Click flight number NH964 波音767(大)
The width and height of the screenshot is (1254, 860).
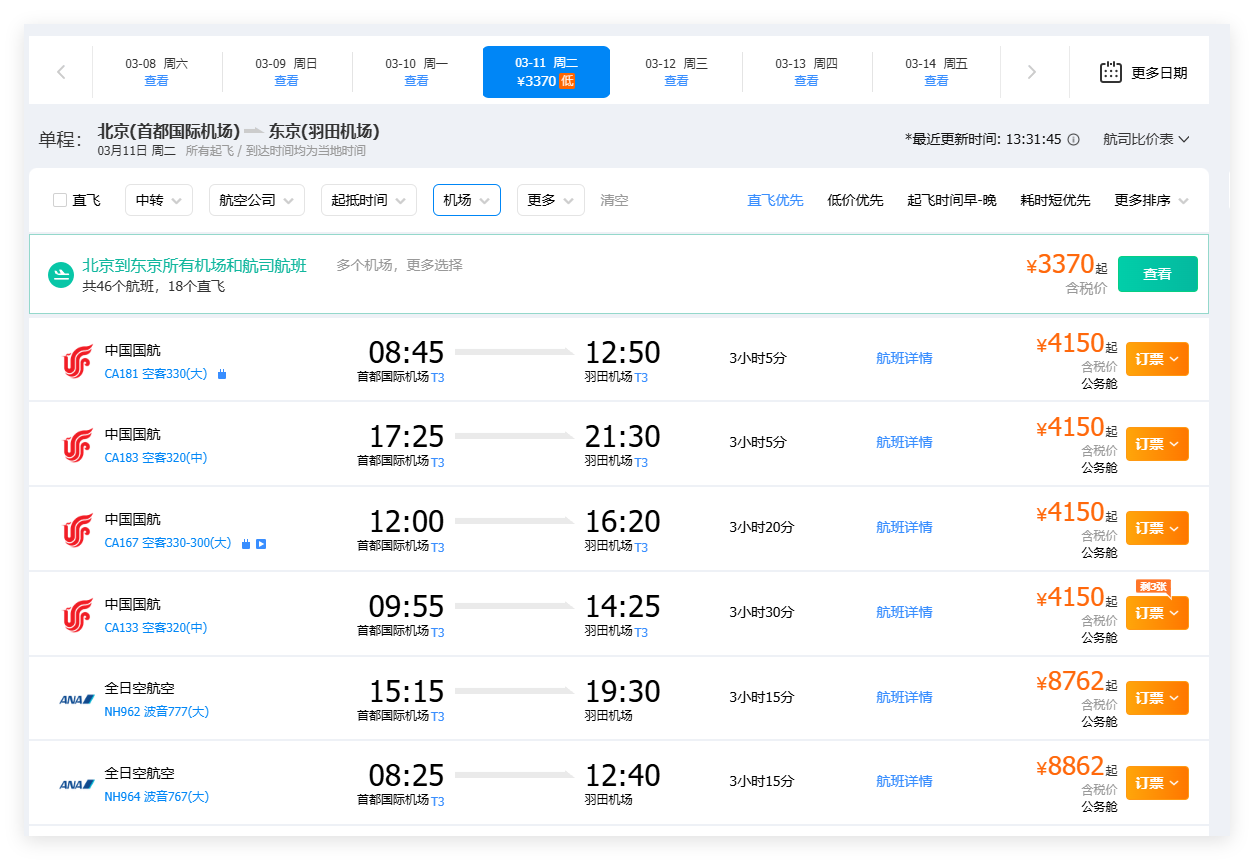pyautogui.click(x=157, y=797)
